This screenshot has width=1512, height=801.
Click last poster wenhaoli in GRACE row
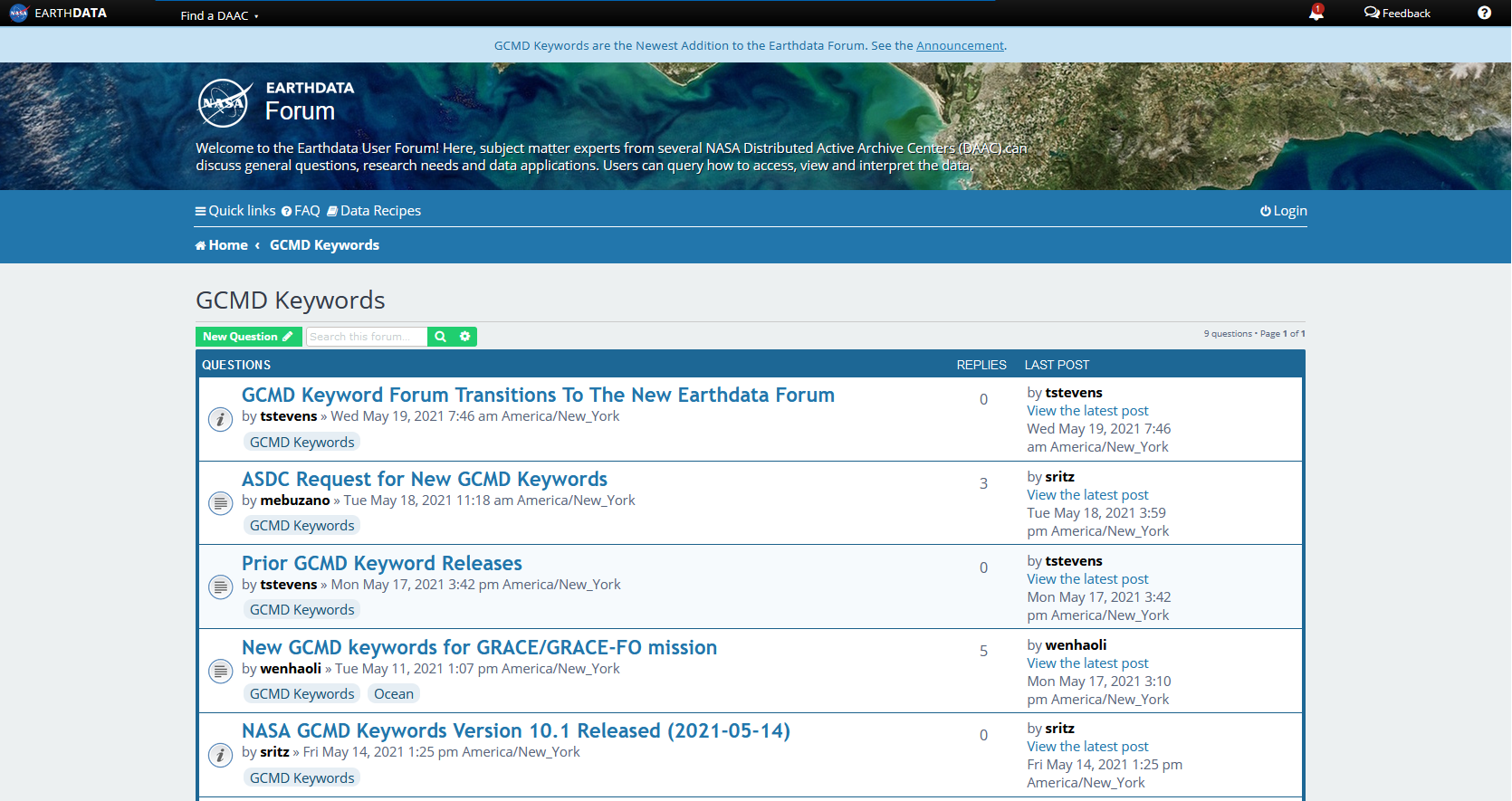(x=1076, y=645)
